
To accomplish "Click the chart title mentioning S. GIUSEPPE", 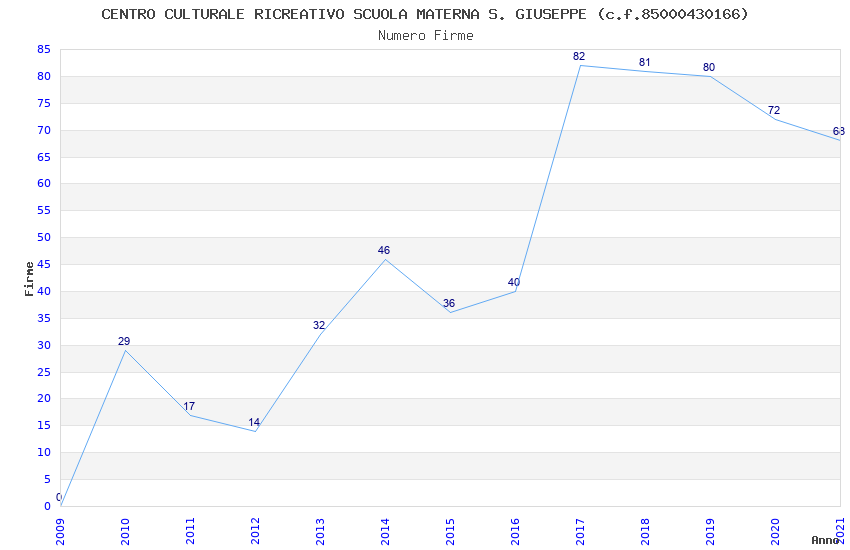I will pyautogui.click(x=424, y=14).
